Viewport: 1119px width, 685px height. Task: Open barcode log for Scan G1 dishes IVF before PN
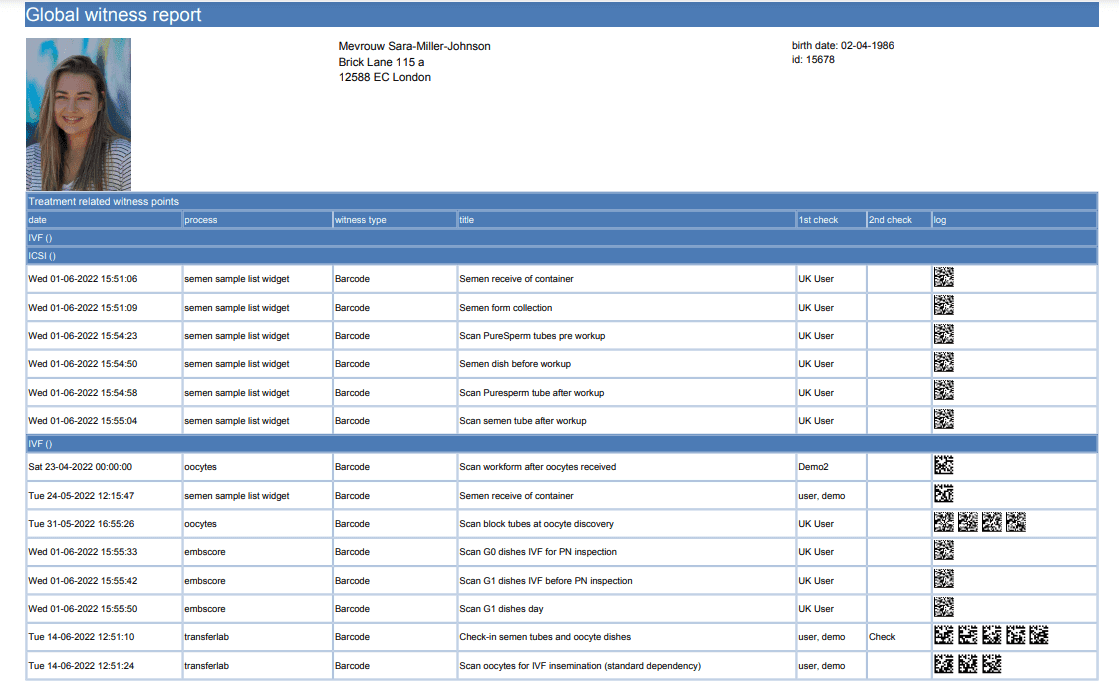point(943,579)
